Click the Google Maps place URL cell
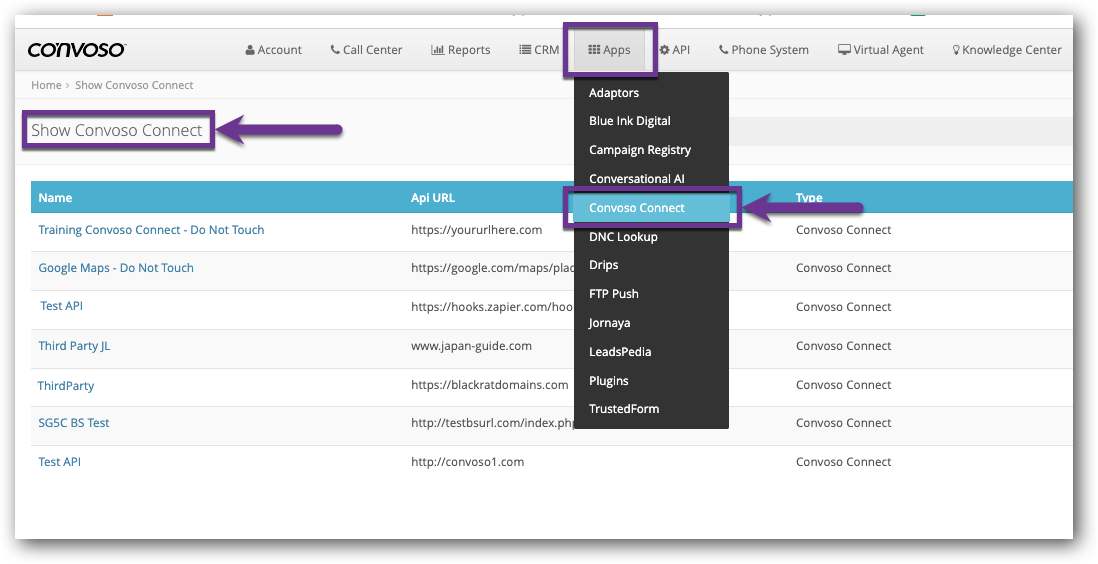1098x564 pixels. pyautogui.click(x=493, y=268)
